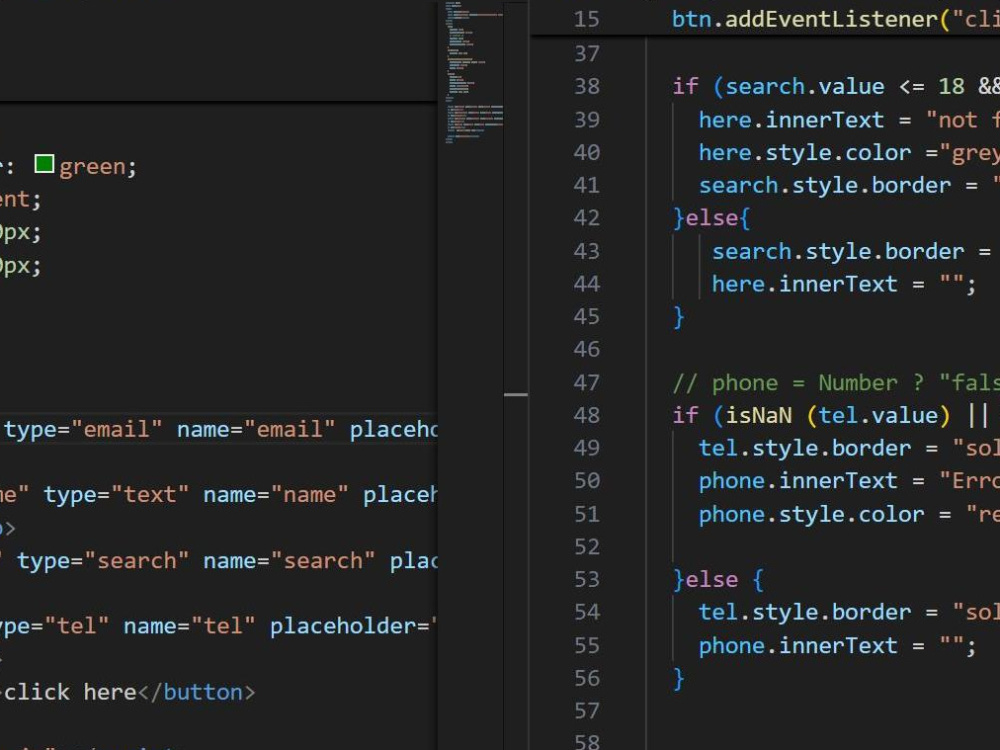The width and height of the screenshot is (1000, 750).
Task: Click the name="name" attribute
Action: pyautogui.click(x=276, y=494)
